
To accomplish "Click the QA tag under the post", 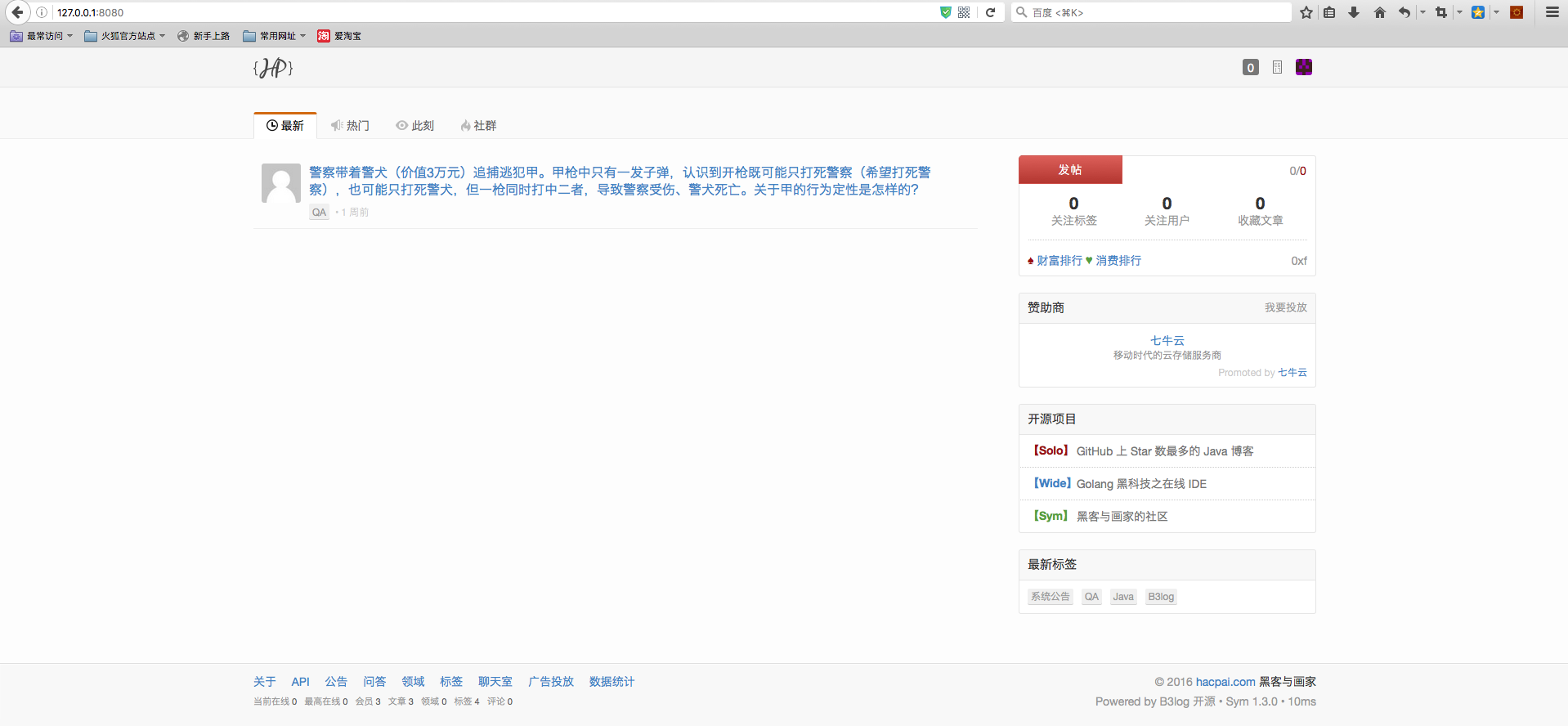I will 319,213.
